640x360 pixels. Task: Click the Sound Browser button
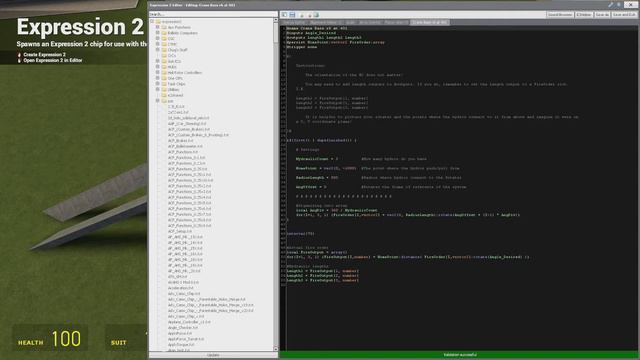[x=560, y=15]
